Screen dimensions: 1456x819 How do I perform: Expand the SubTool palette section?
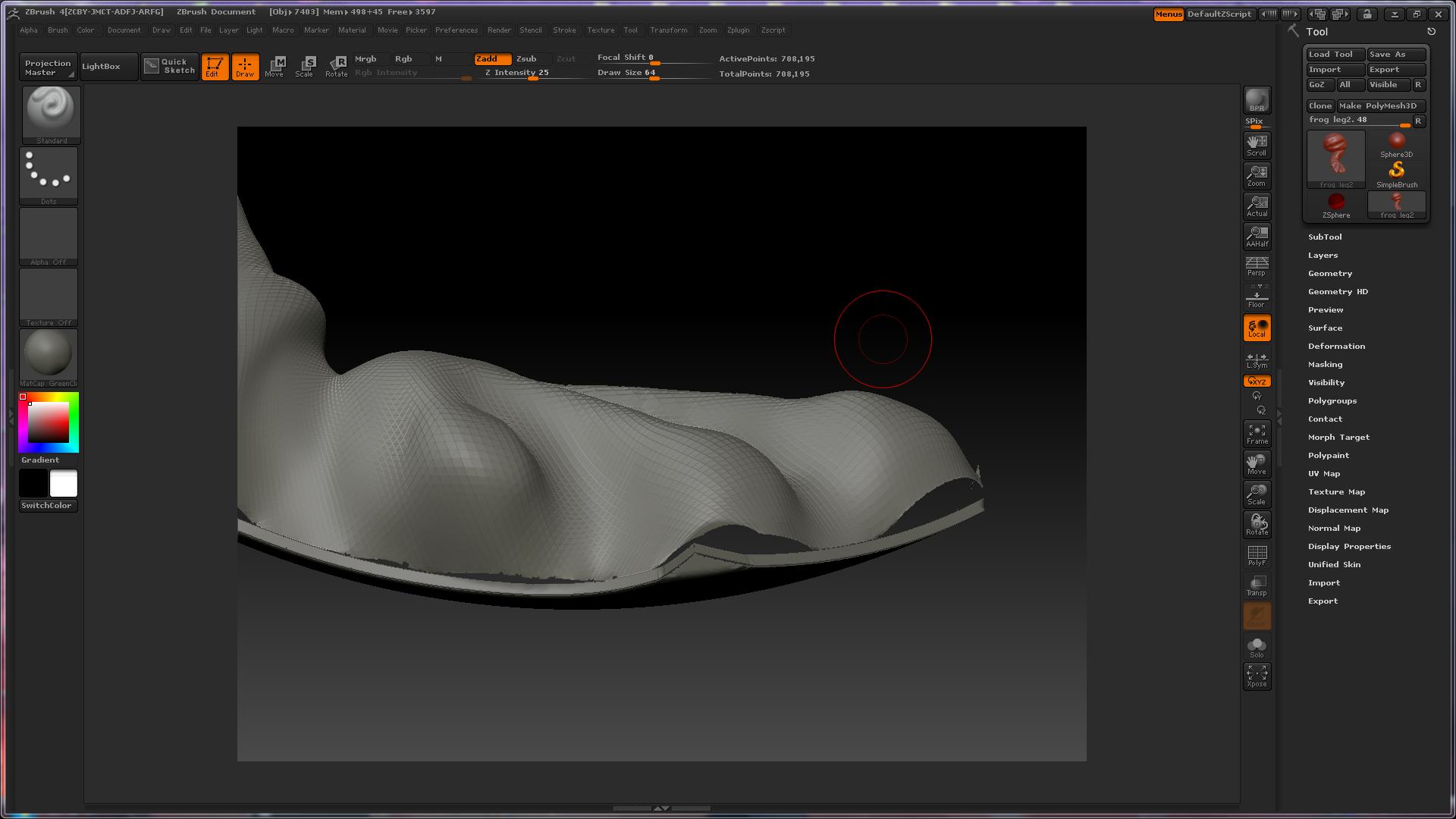[x=1324, y=237]
